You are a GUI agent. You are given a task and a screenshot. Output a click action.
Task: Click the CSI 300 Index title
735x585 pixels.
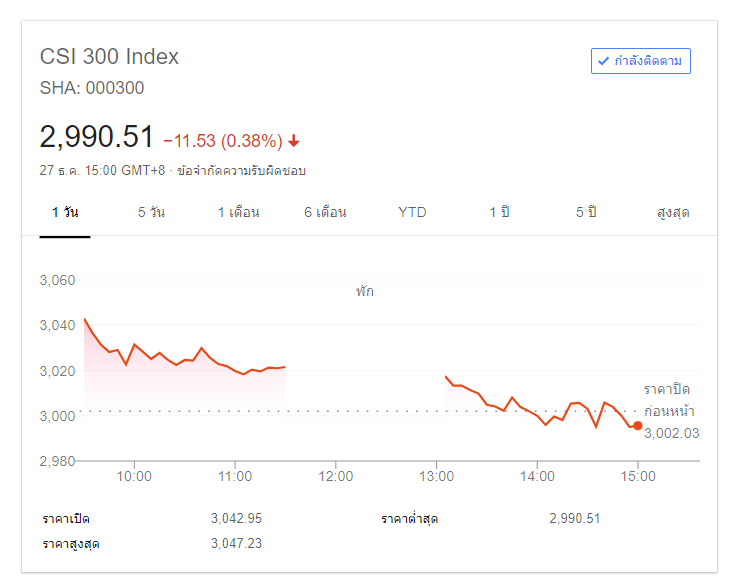coord(109,56)
